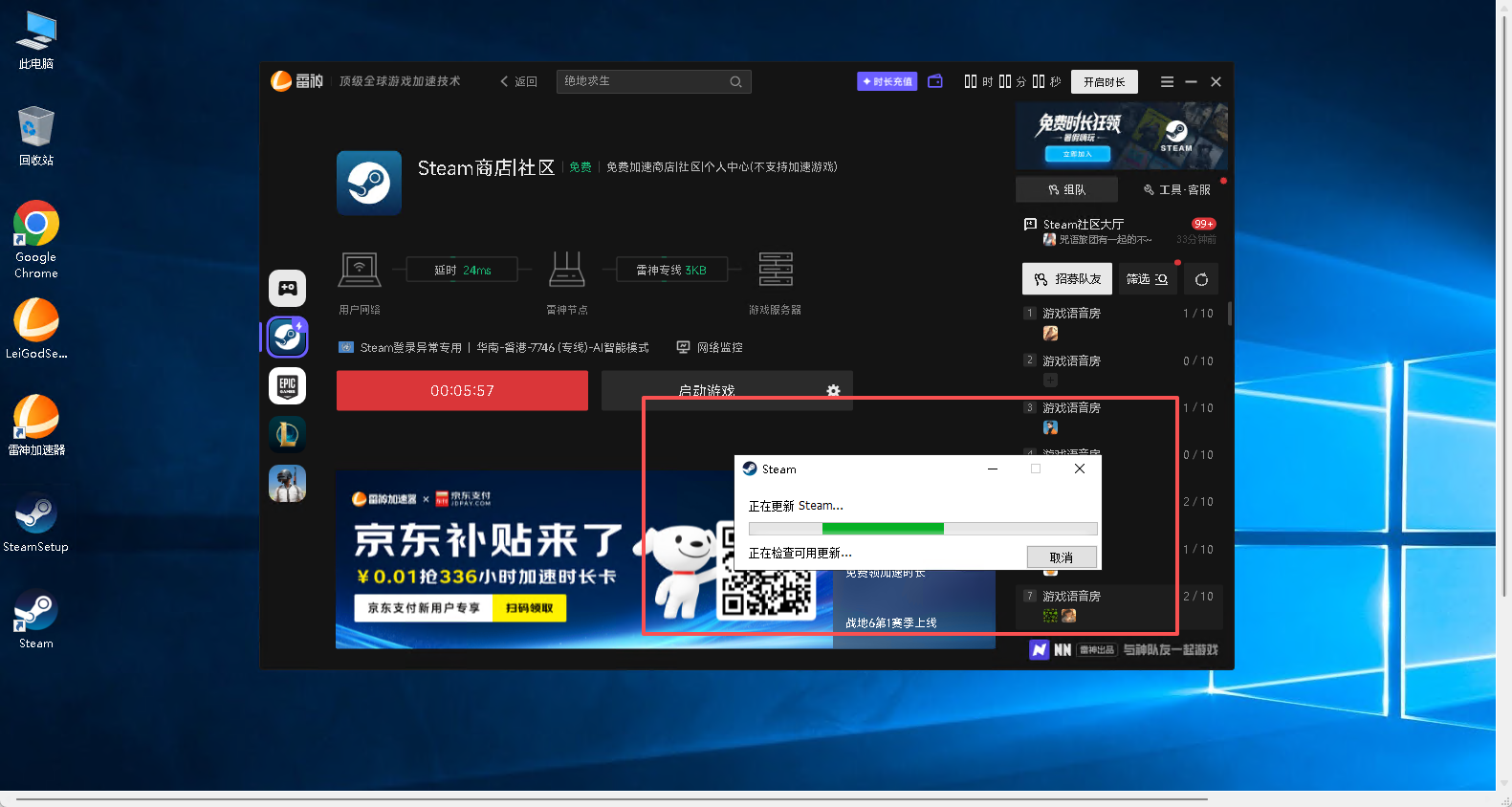This screenshot has width=1512, height=807.
Task: Select League of Legends sidebar icon
Action: tap(287, 434)
